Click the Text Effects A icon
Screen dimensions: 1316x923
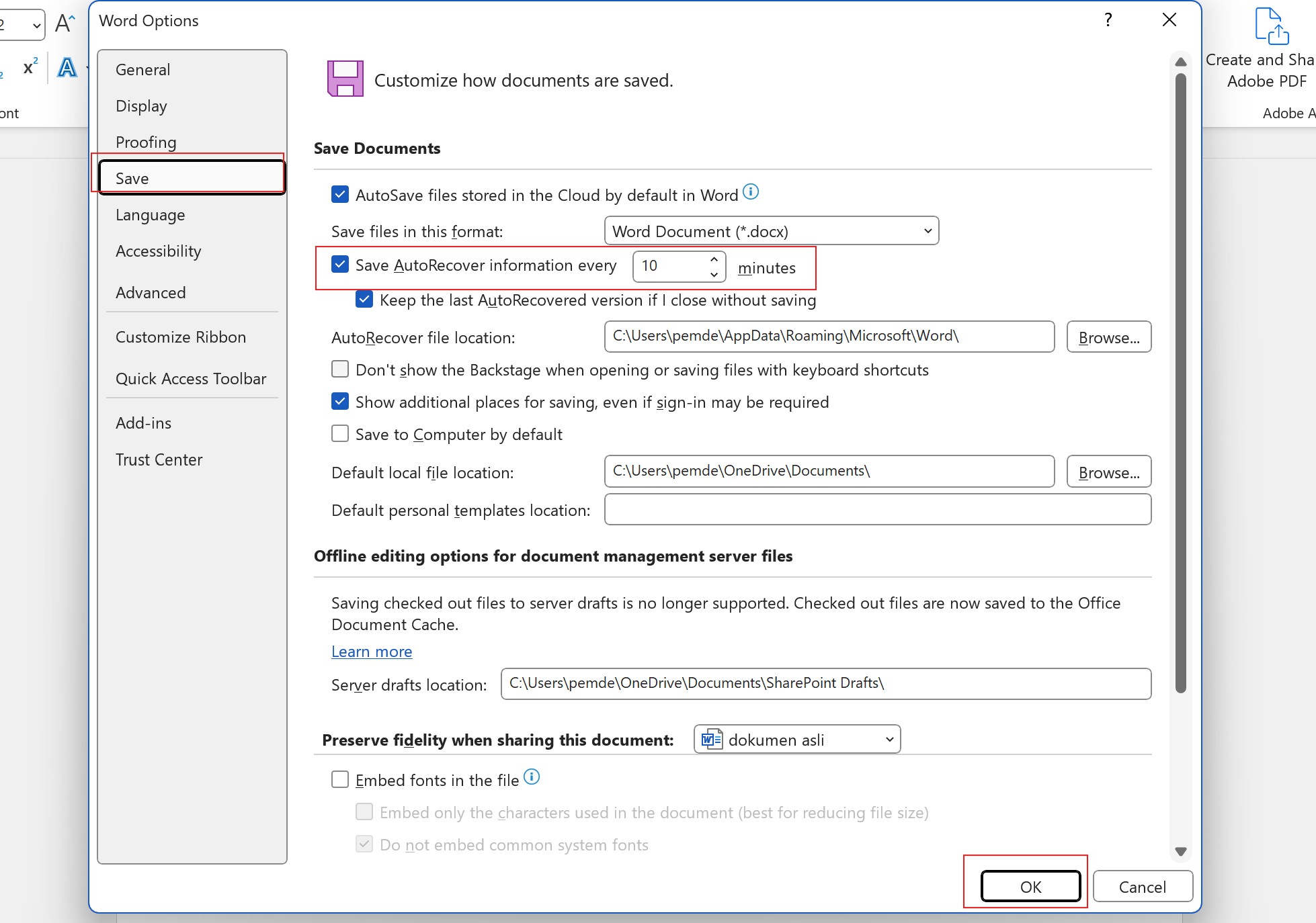(67, 67)
